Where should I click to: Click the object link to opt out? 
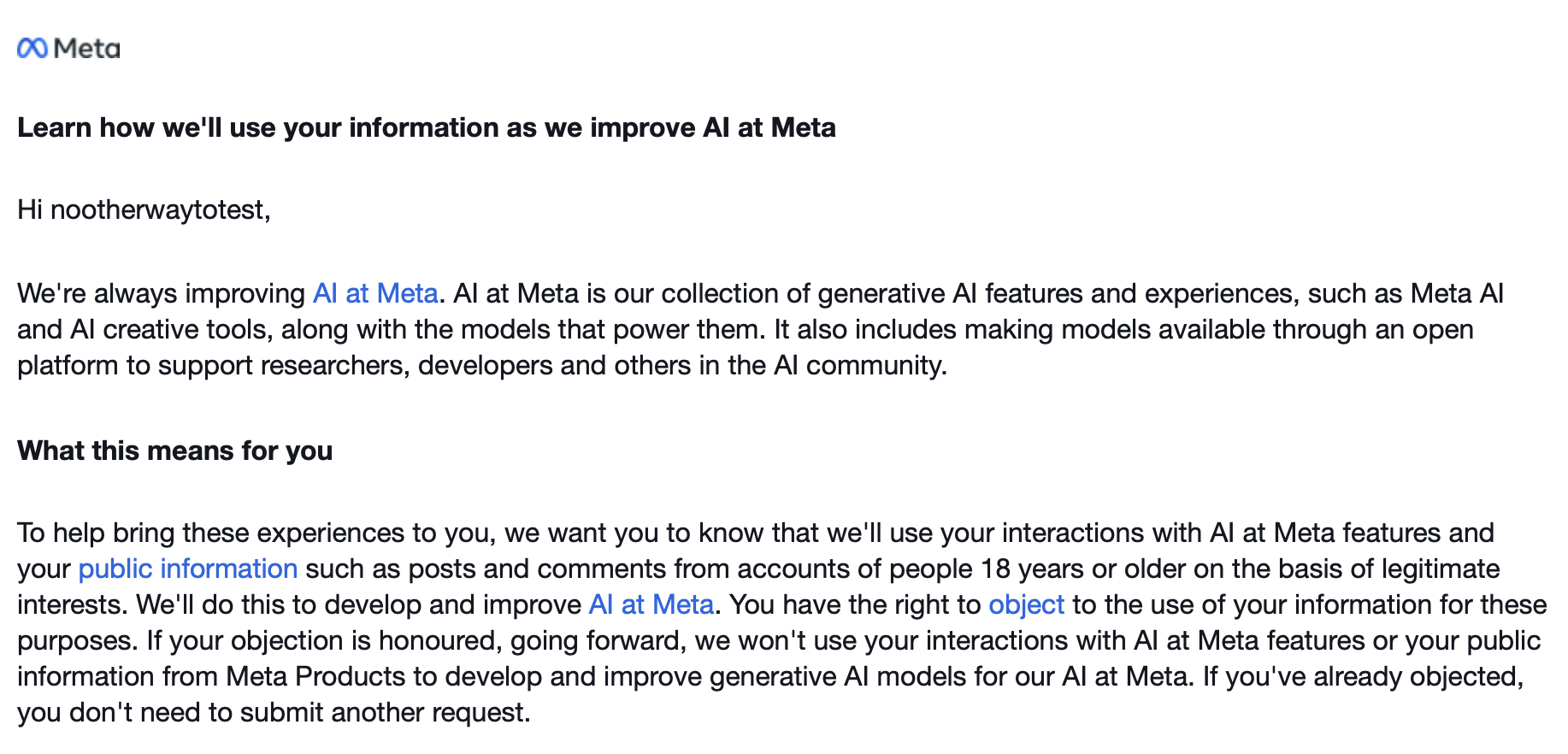tap(1026, 604)
